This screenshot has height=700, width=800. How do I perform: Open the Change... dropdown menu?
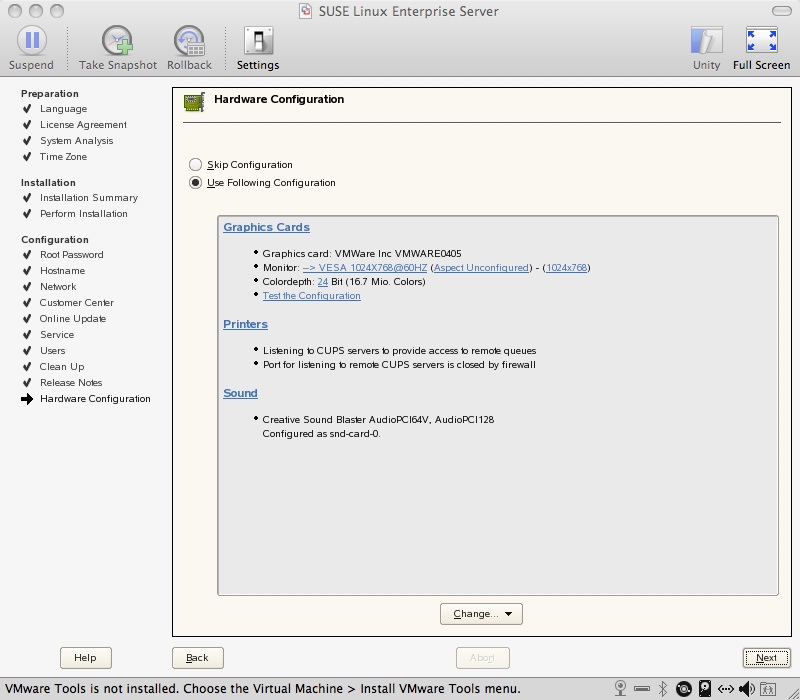coord(481,614)
